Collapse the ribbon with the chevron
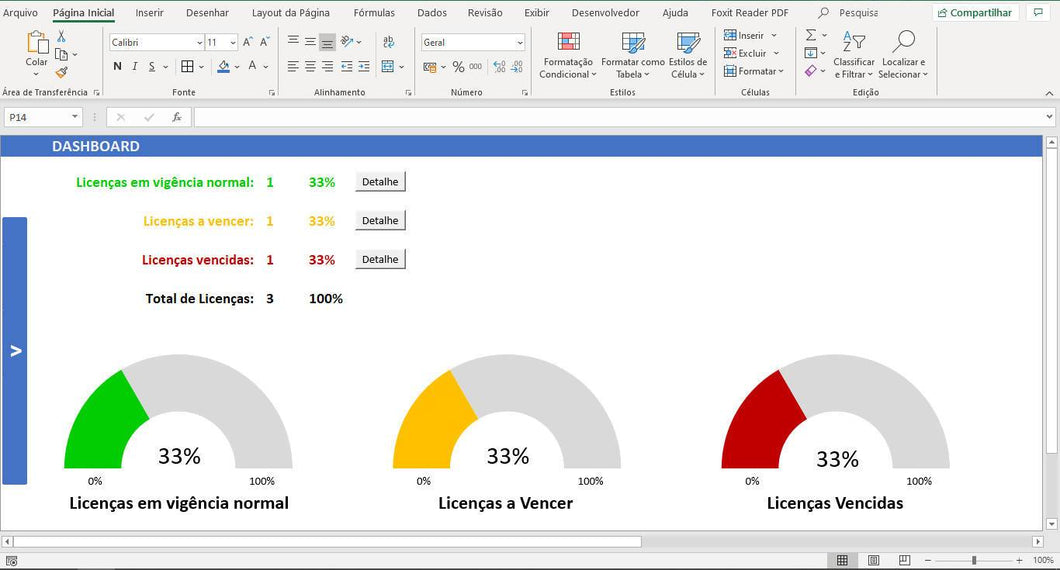 click(x=1049, y=93)
